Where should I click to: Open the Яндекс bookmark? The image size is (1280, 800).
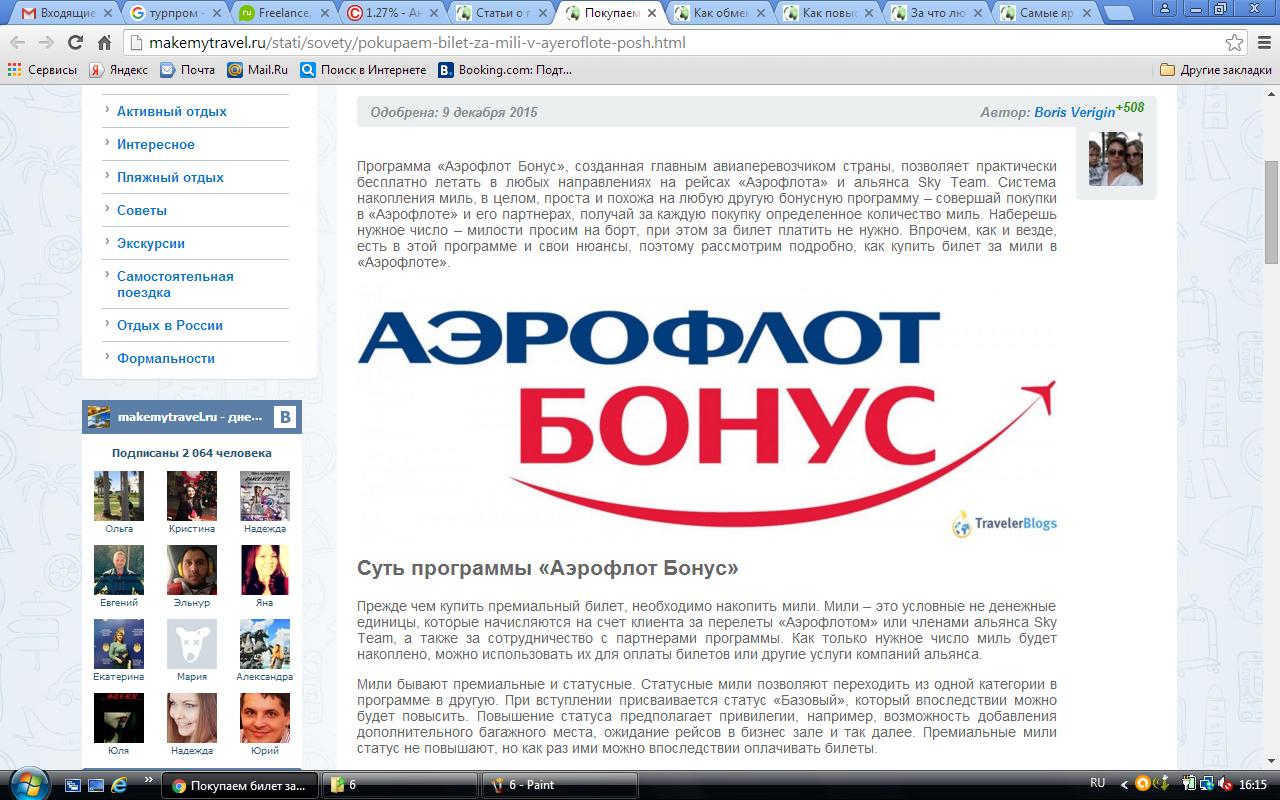(118, 70)
